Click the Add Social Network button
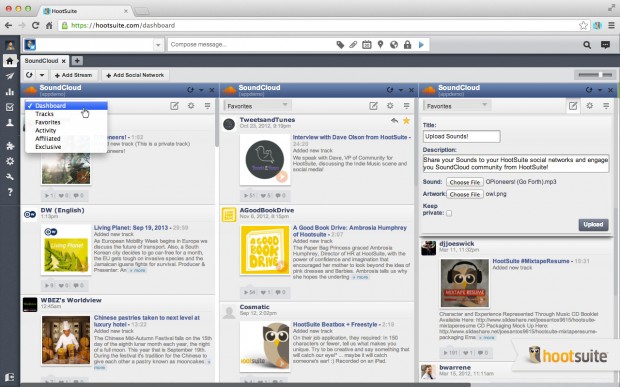This screenshot has height=387, width=620. coord(135,75)
